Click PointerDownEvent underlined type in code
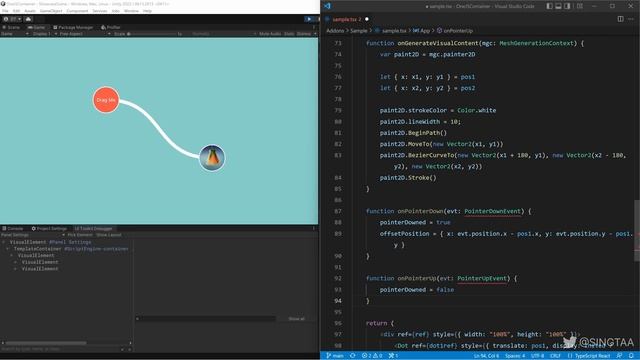Viewport: 640px width, 360px height. pos(492,211)
